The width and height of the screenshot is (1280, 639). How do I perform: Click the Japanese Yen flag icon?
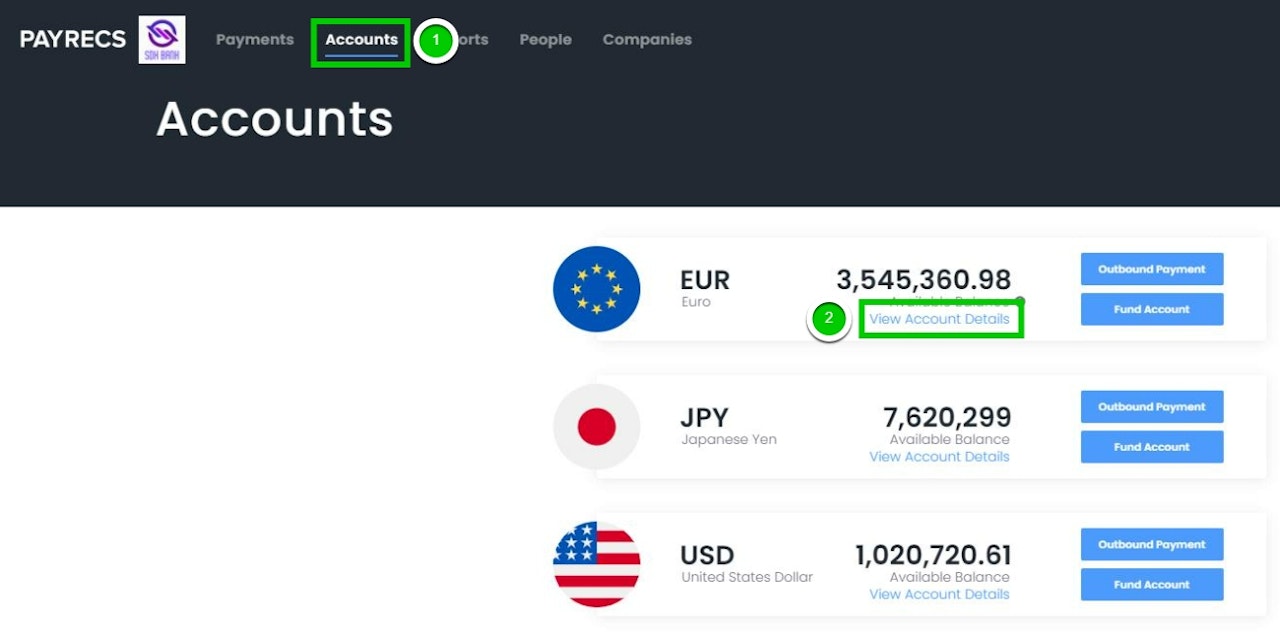[x=596, y=427]
